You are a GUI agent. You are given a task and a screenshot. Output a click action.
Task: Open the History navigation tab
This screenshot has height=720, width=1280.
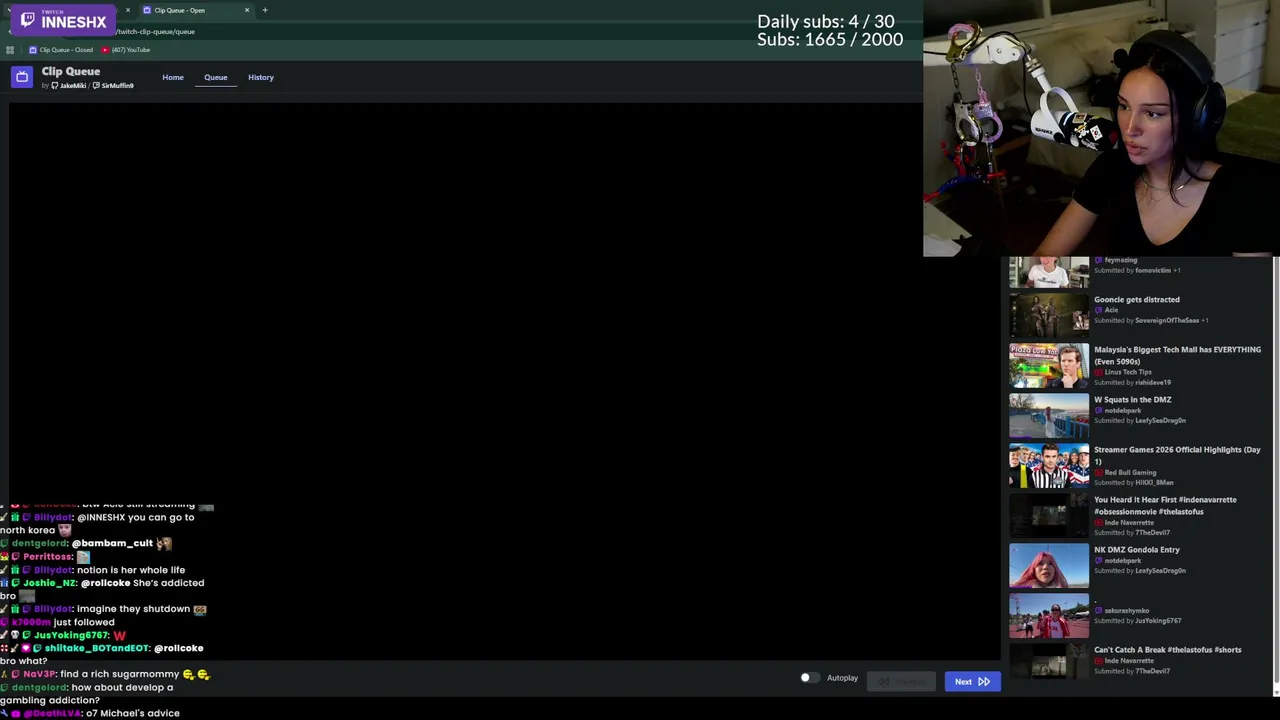coord(261,77)
